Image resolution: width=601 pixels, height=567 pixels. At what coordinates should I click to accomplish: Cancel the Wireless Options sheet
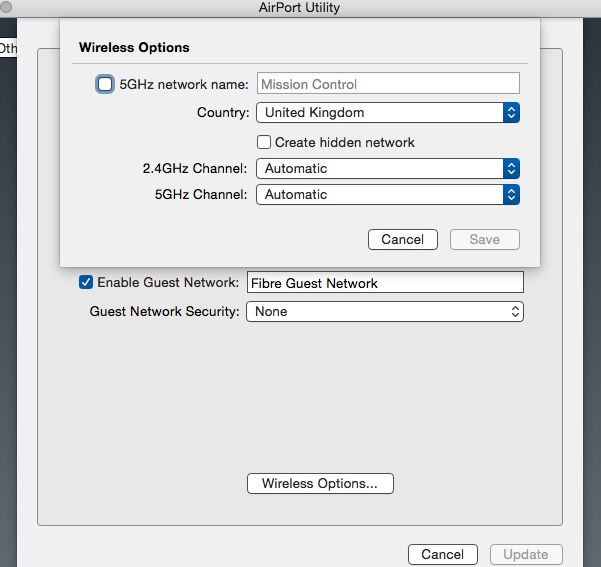[x=402, y=239]
